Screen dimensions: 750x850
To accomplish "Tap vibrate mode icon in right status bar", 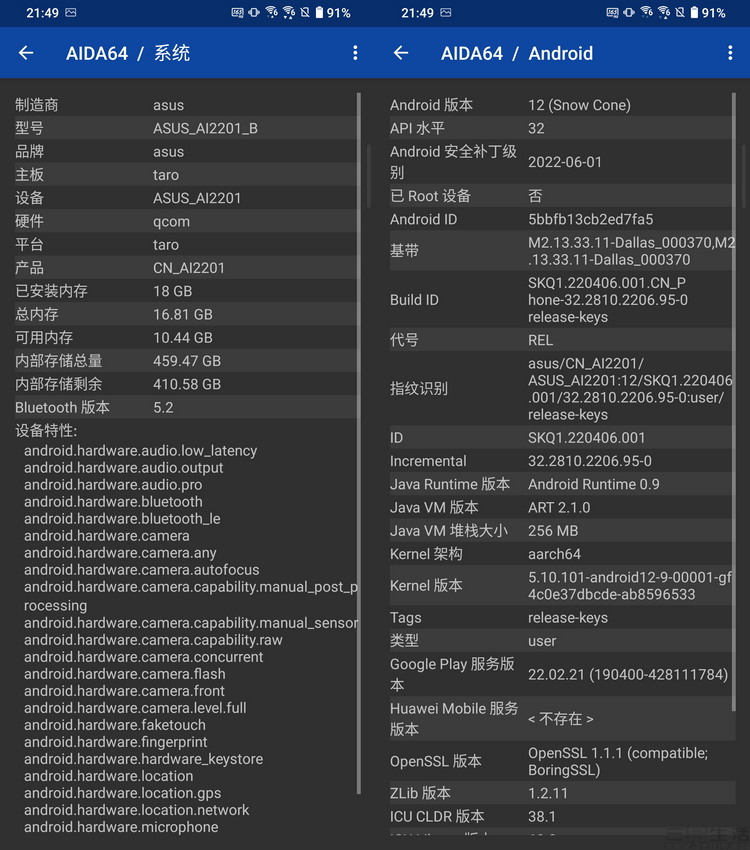I will [629, 12].
